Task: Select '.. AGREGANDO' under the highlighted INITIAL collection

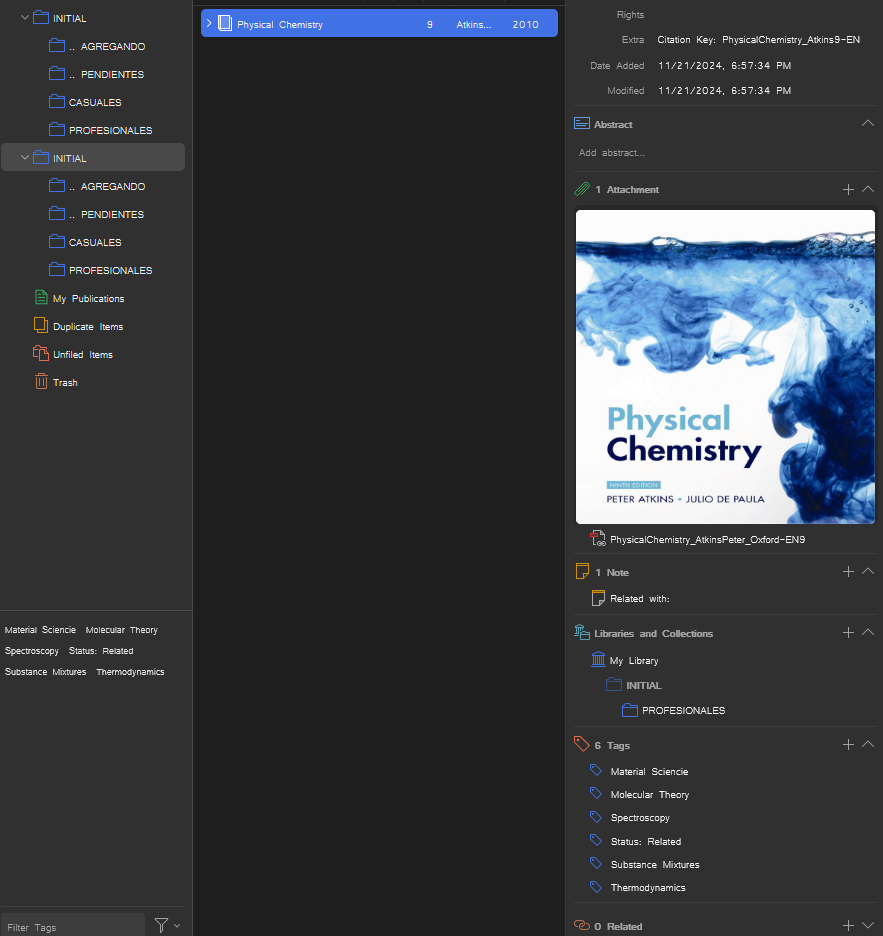Action: tap(107, 186)
